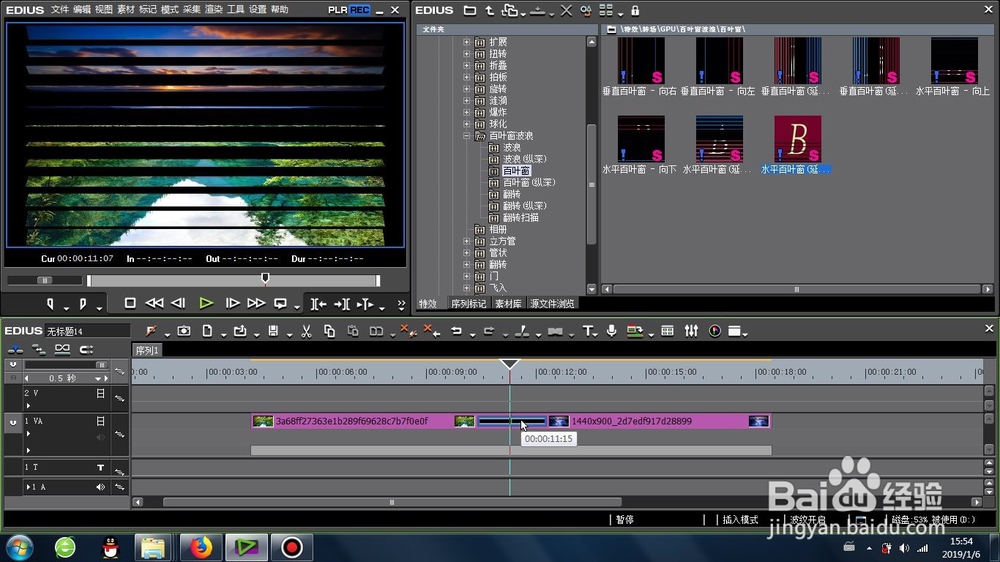This screenshot has height=562, width=1000.
Task: Click Move to next edit point icon
Action: [x=342, y=304]
